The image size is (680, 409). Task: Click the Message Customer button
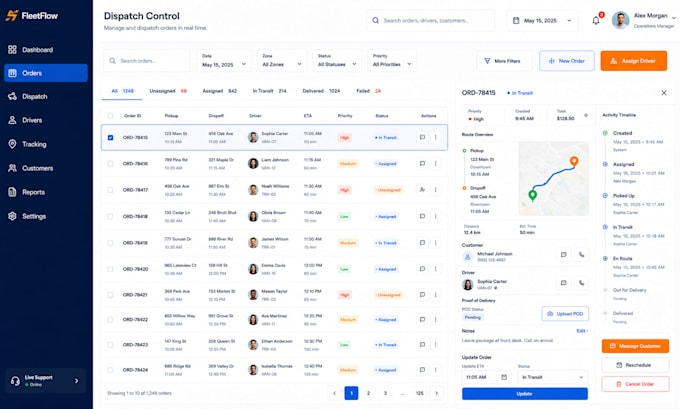635,346
